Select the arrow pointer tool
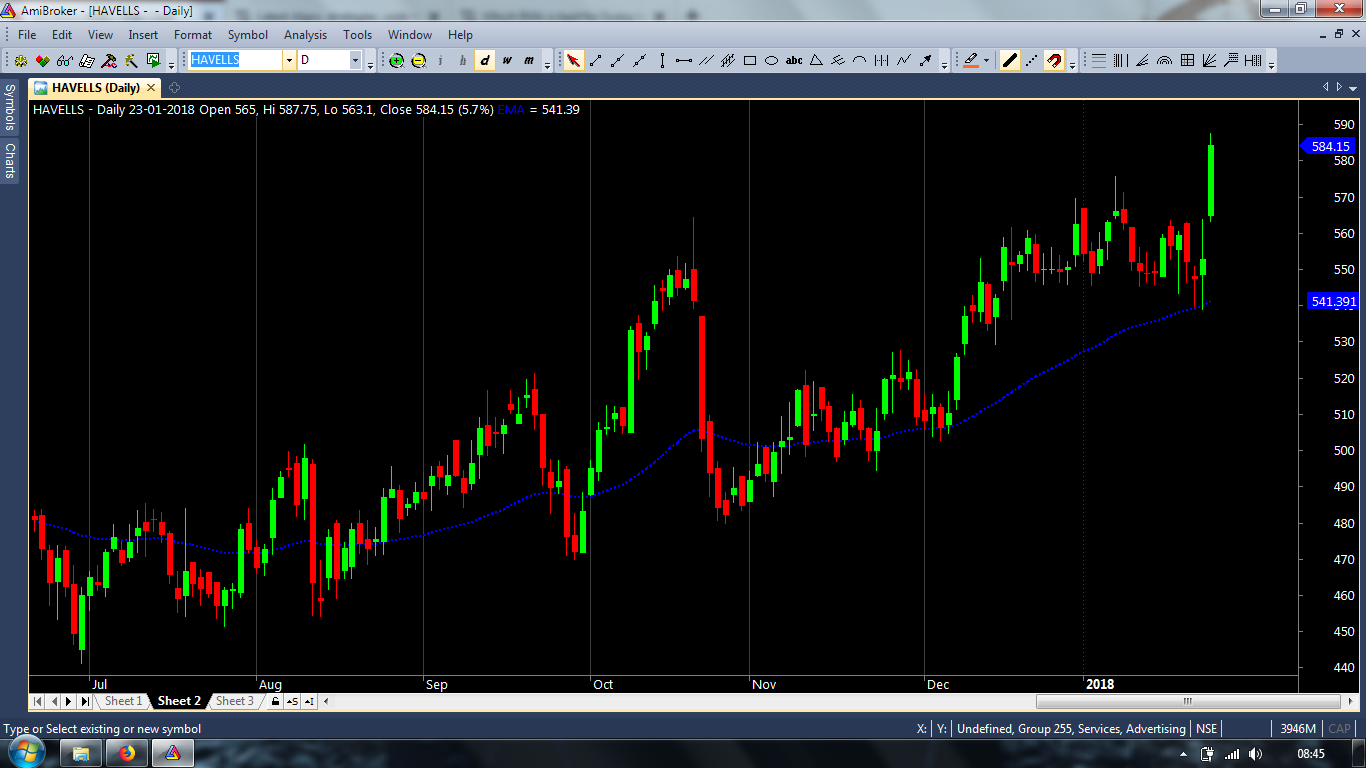Image resolution: width=1366 pixels, height=768 pixels. pyautogui.click(x=574, y=60)
